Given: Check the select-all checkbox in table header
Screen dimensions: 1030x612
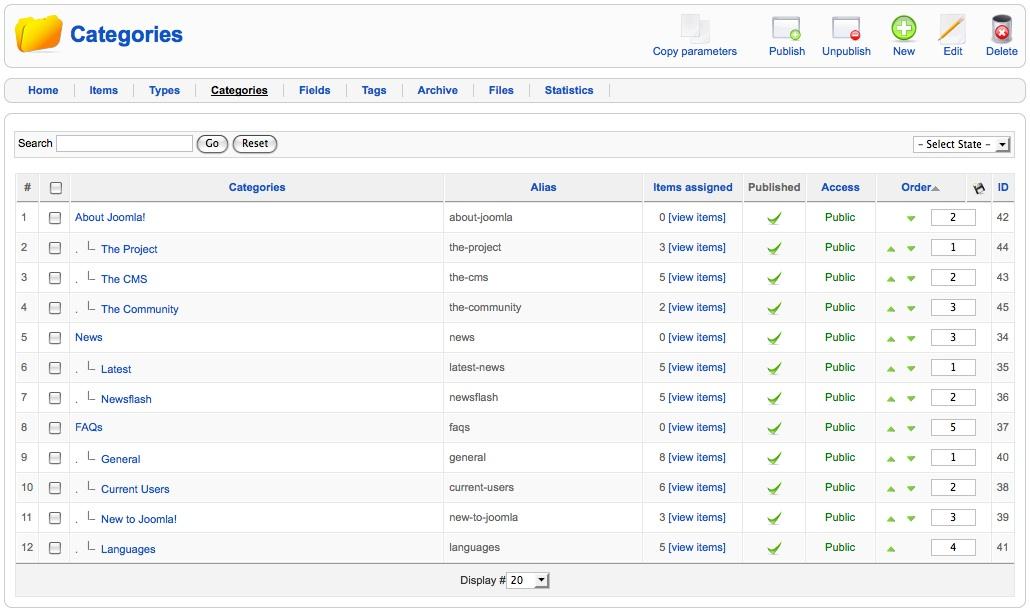Looking at the screenshot, I should click(x=56, y=188).
